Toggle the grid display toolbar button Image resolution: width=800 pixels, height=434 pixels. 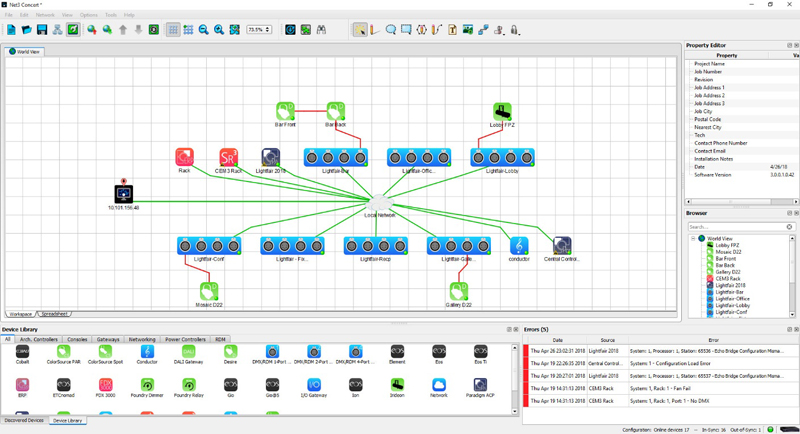[x=173, y=30]
